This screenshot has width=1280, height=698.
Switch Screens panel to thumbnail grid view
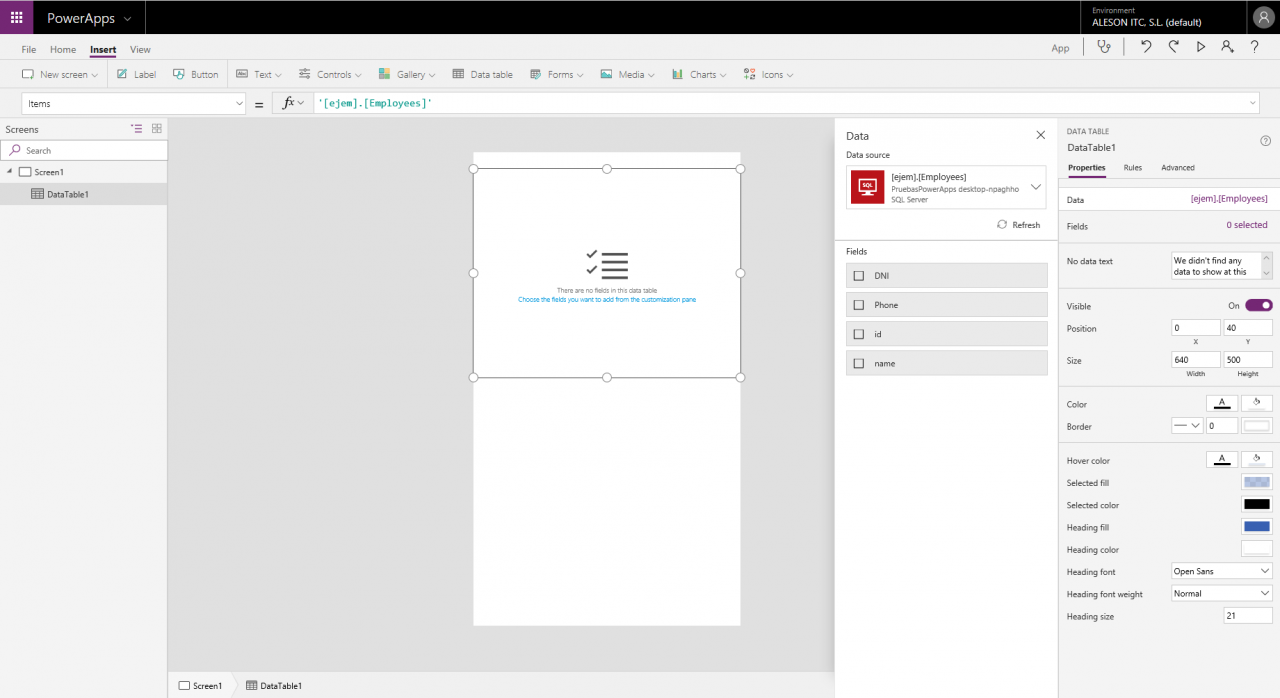[156, 129]
